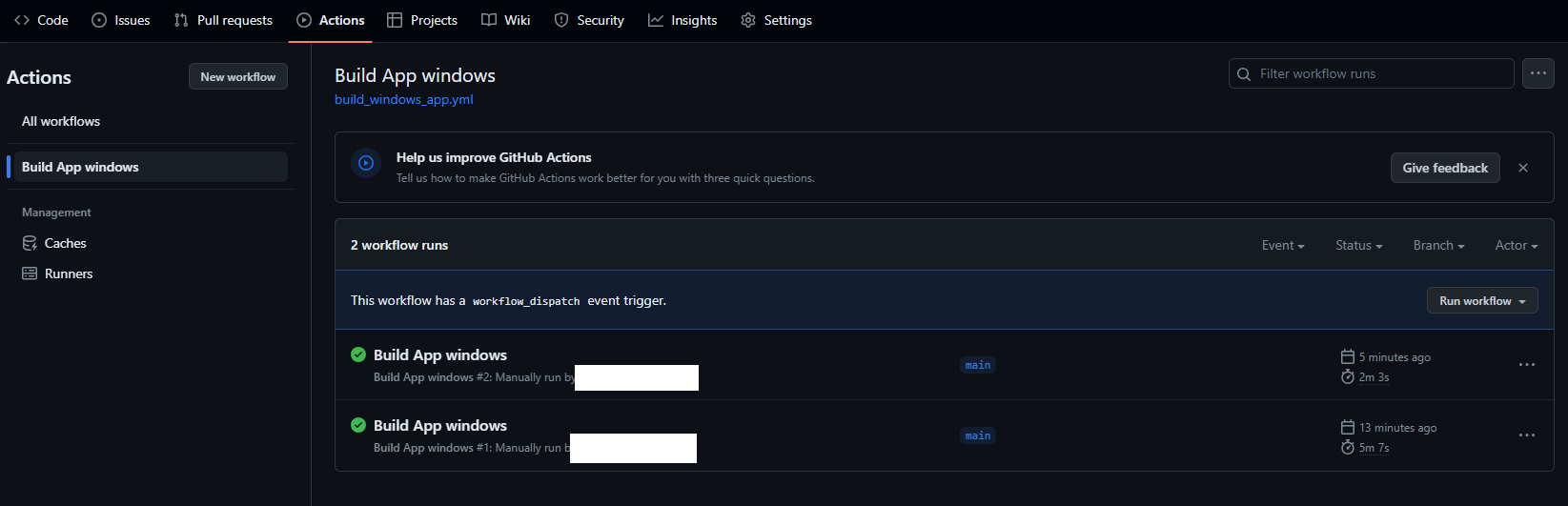This screenshot has width=1568, height=506.
Task: Click 'Build App windows #2: Manually run by' text
Action: [475, 377]
